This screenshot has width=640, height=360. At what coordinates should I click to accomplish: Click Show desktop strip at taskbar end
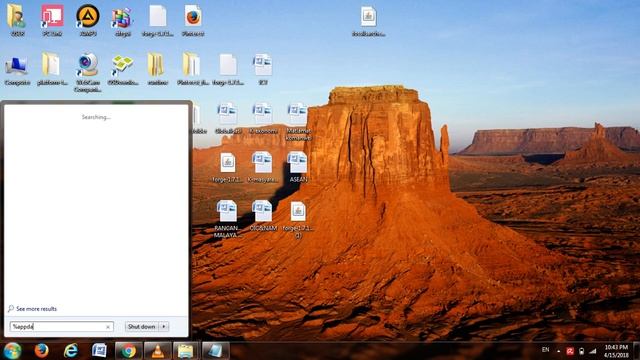[637, 351]
